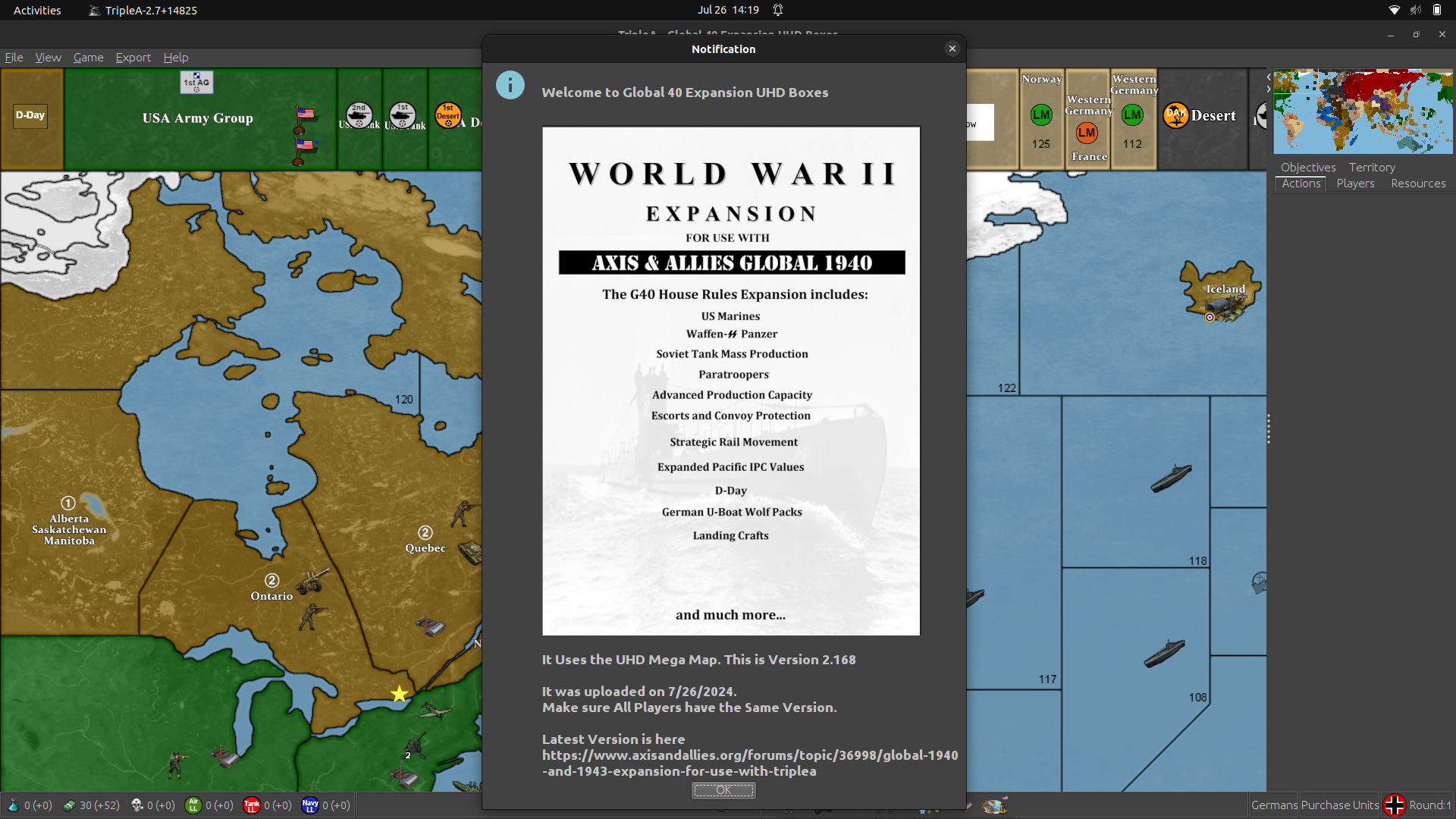Click the Purchase Units status label

coord(1340,805)
